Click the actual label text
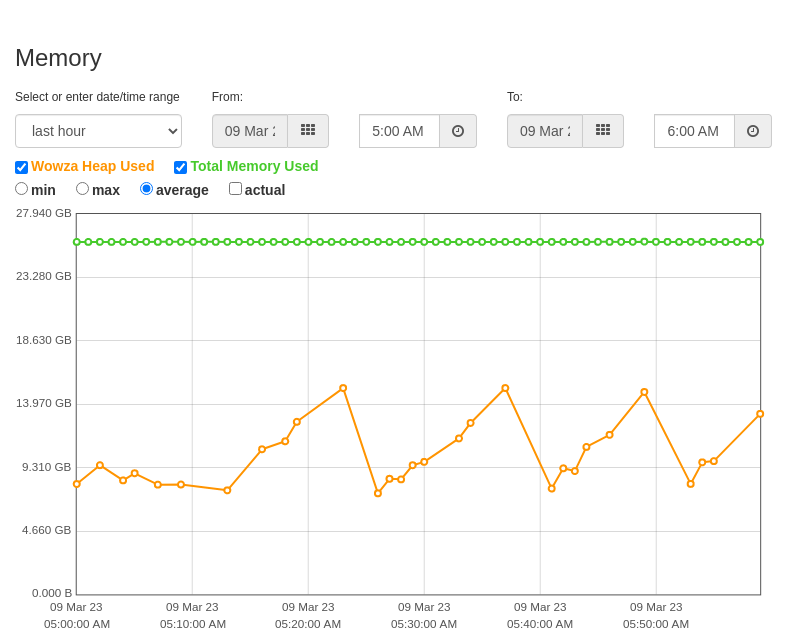This screenshot has width=787, height=634. coord(265,190)
